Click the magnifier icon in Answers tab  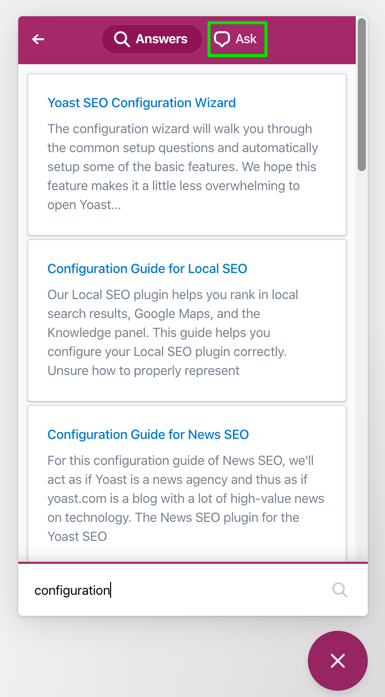[121, 39]
